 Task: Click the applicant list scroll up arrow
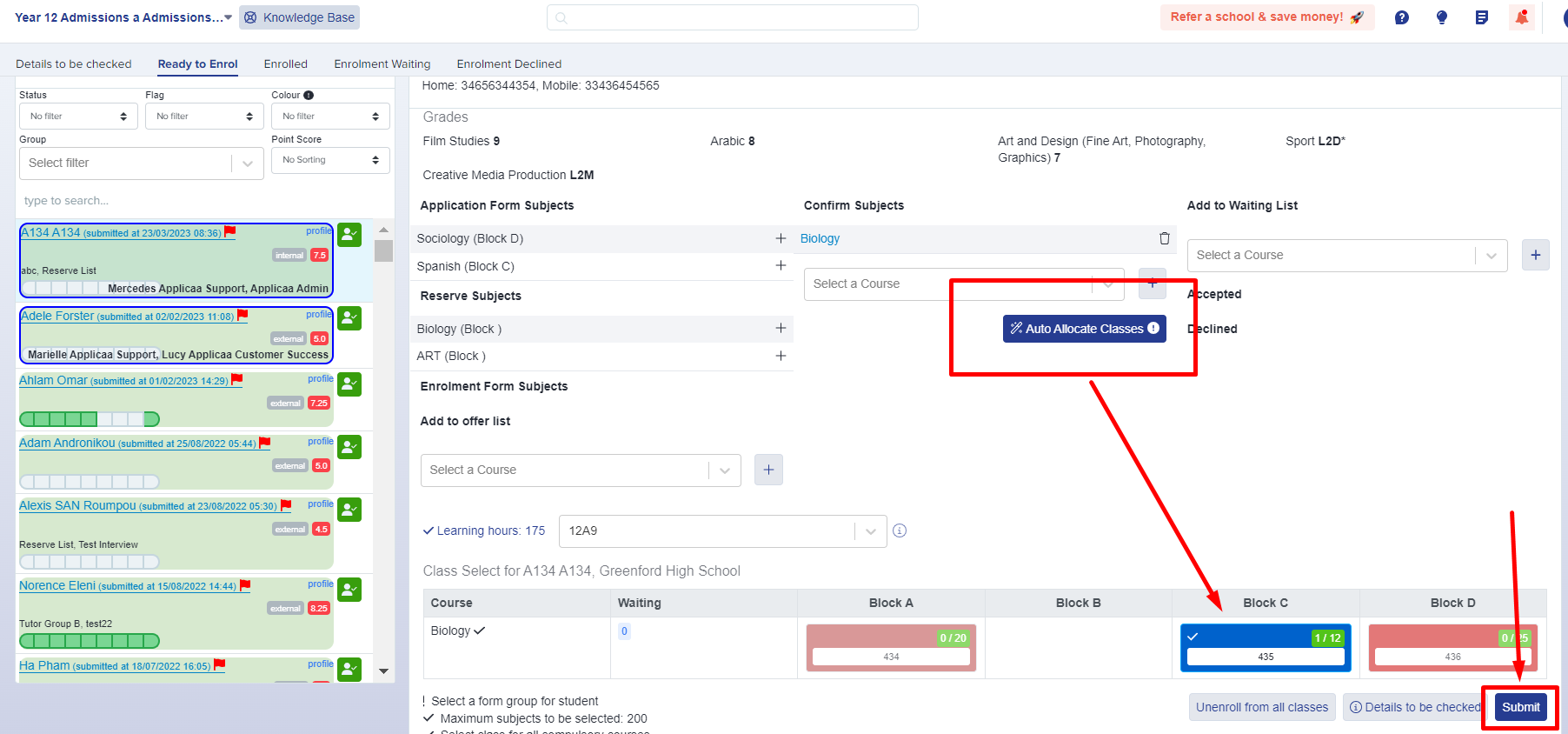click(x=383, y=230)
